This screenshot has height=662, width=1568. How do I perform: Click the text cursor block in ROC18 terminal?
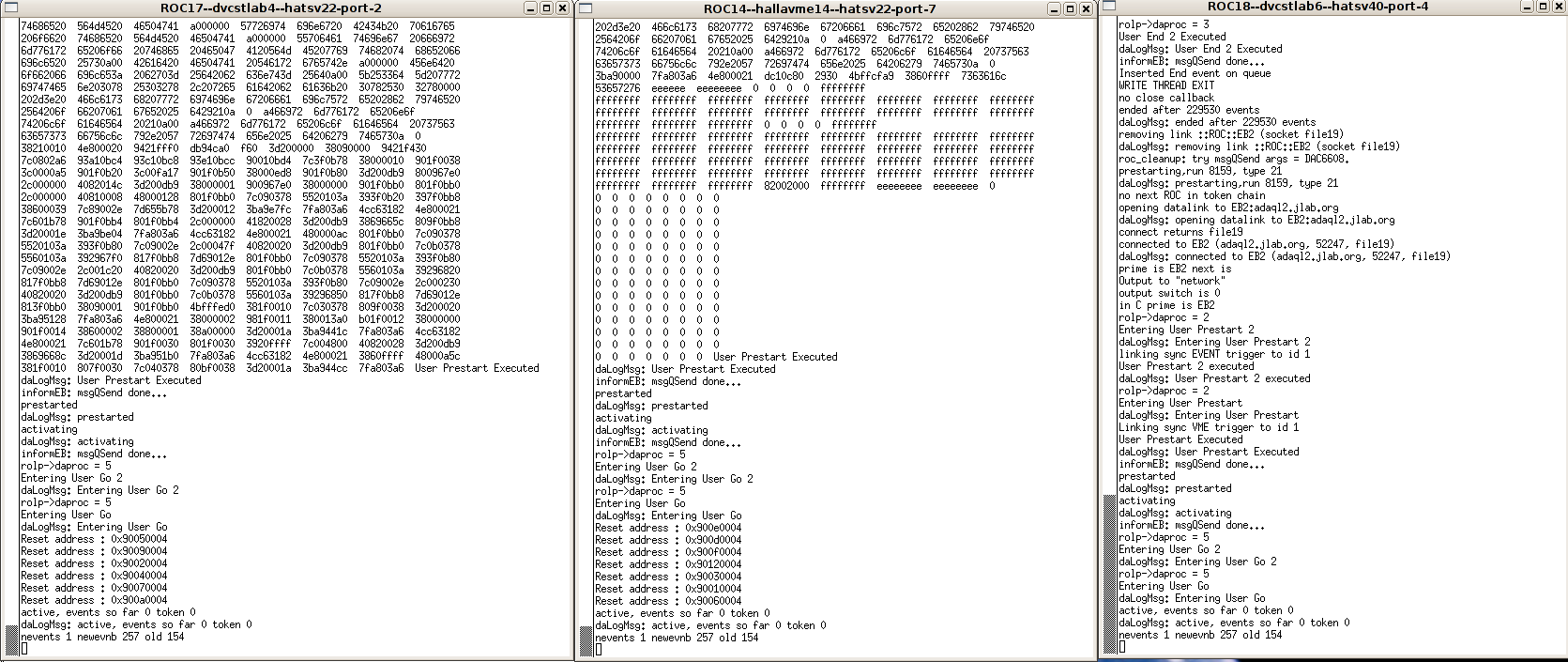click(1121, 647)
